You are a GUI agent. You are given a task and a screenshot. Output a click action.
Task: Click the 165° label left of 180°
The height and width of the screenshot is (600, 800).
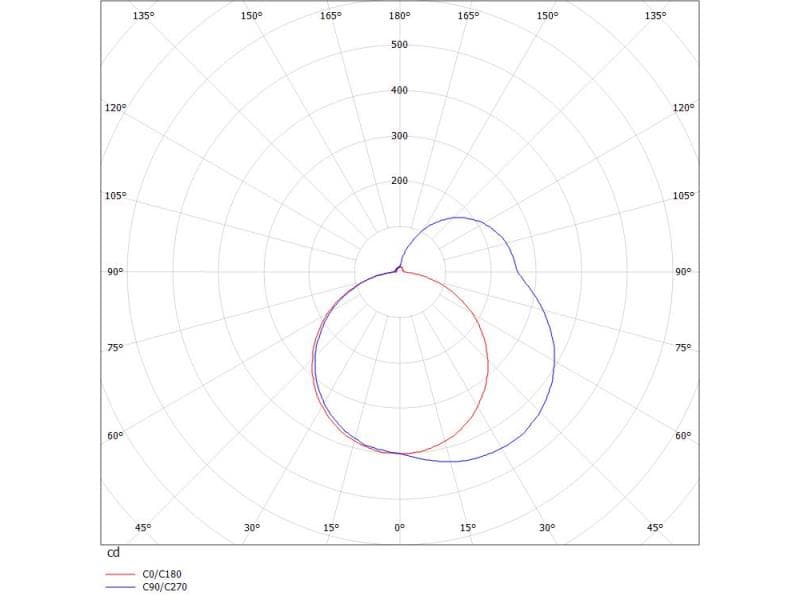pos(331,16)
